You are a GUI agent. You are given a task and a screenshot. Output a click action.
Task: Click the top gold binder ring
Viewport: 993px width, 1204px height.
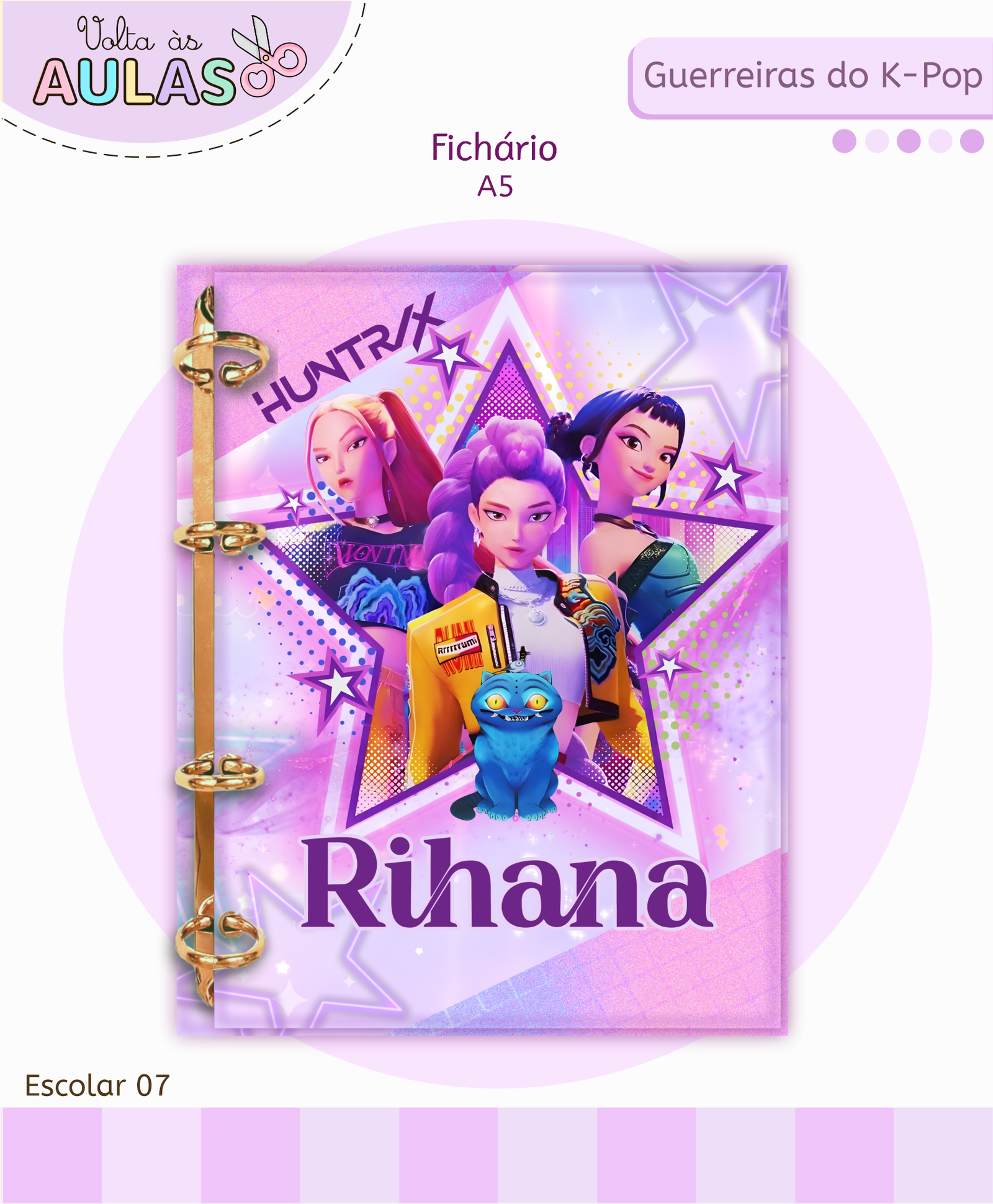click(x=222, y=360)
